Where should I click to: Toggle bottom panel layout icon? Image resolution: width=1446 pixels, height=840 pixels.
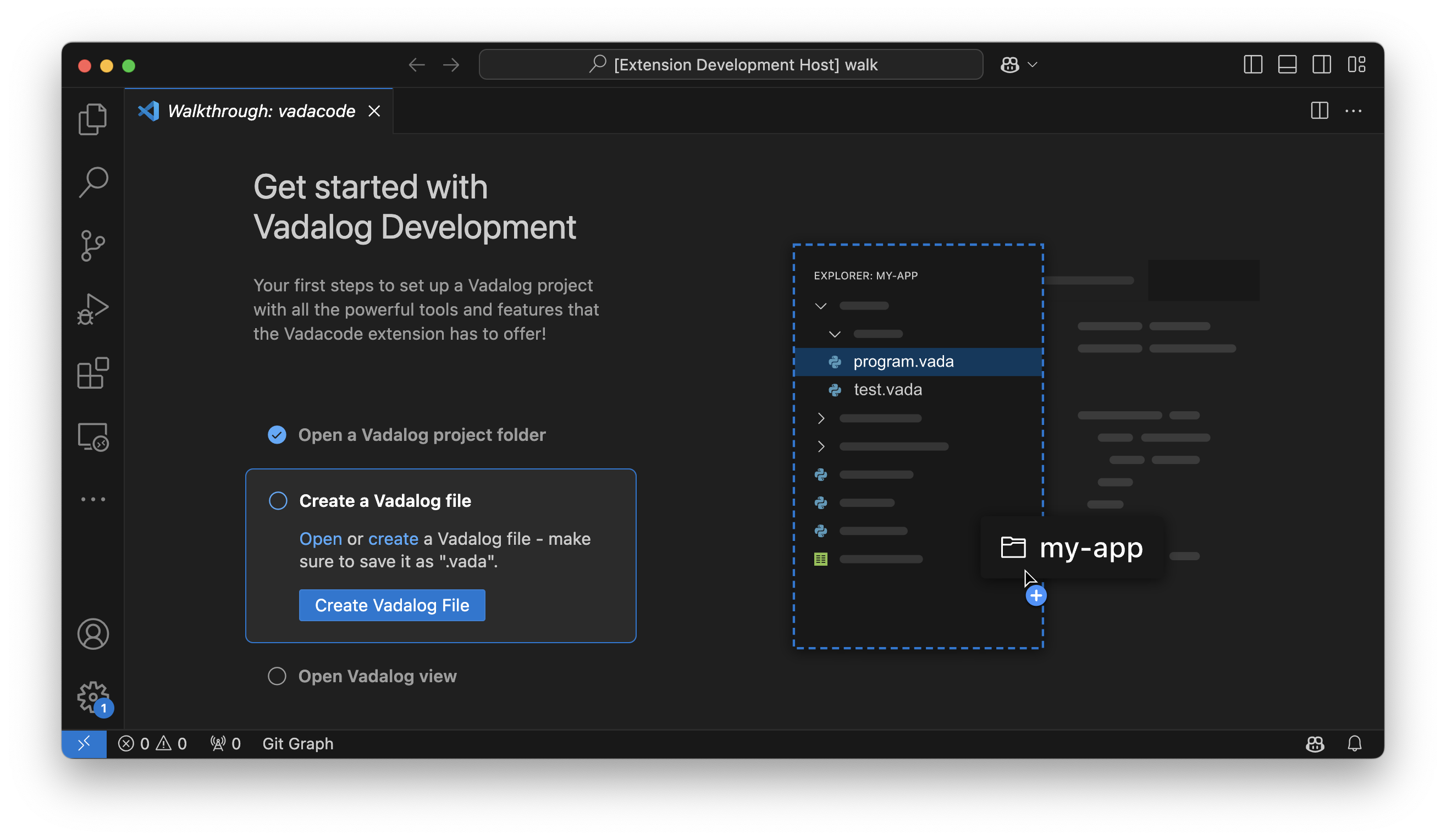pyautogui.click(x=1288, y=64)
